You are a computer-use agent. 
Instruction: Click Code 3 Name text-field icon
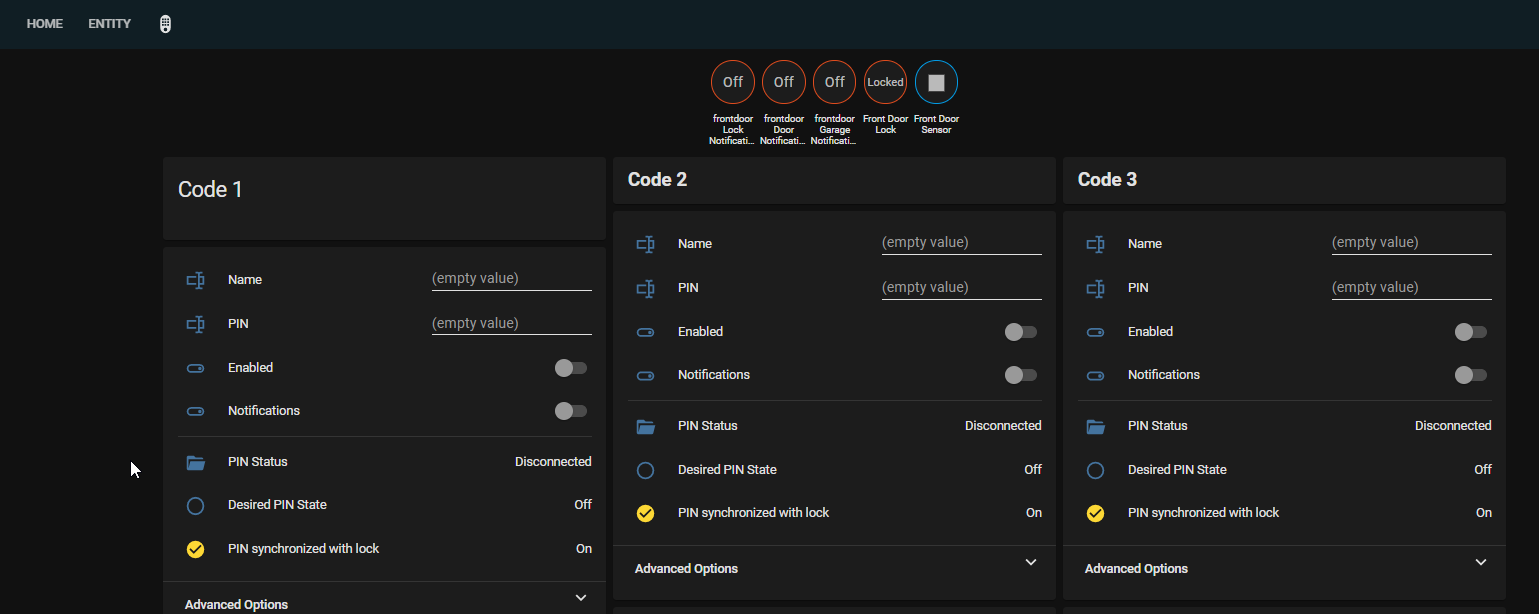1095,244
